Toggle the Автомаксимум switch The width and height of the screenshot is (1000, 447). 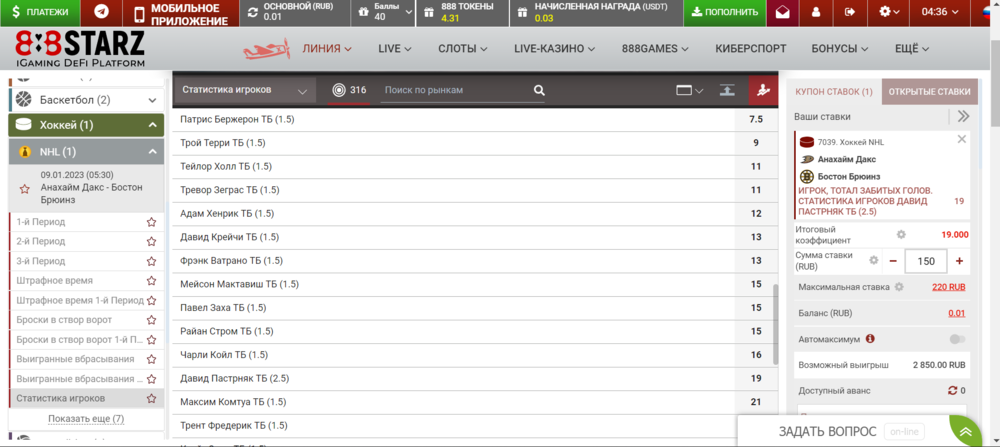coord(957,339)
